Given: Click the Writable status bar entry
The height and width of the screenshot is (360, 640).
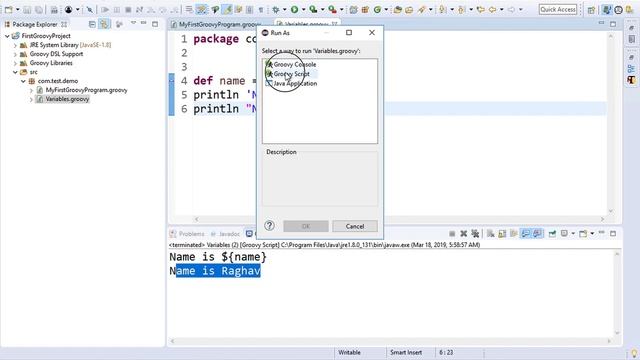Looking at the screenshot, I should (349, 352).
